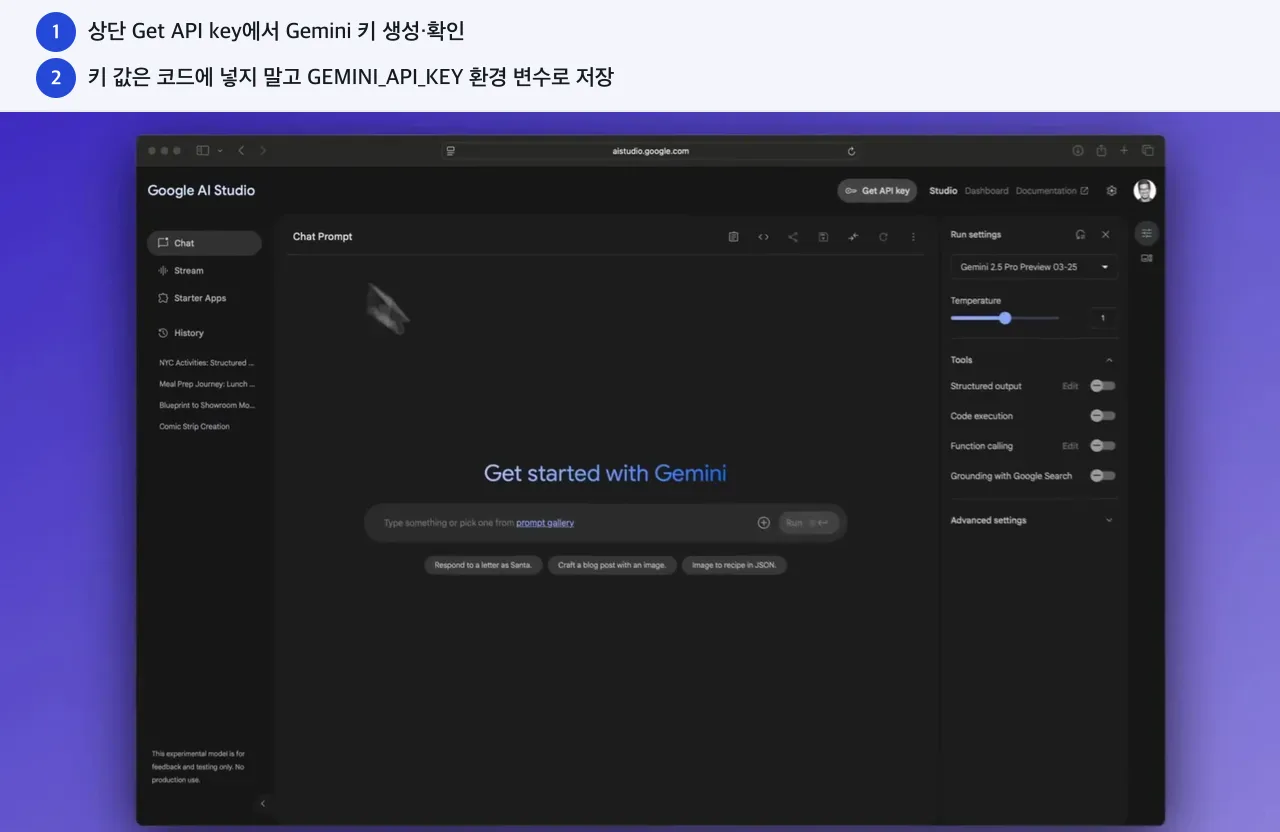The height and width of the screenshot is (832, 1280).
Task: Click the run settings sliders icon in right rail
Action: pyautogui.click(x=1146, y=233)
